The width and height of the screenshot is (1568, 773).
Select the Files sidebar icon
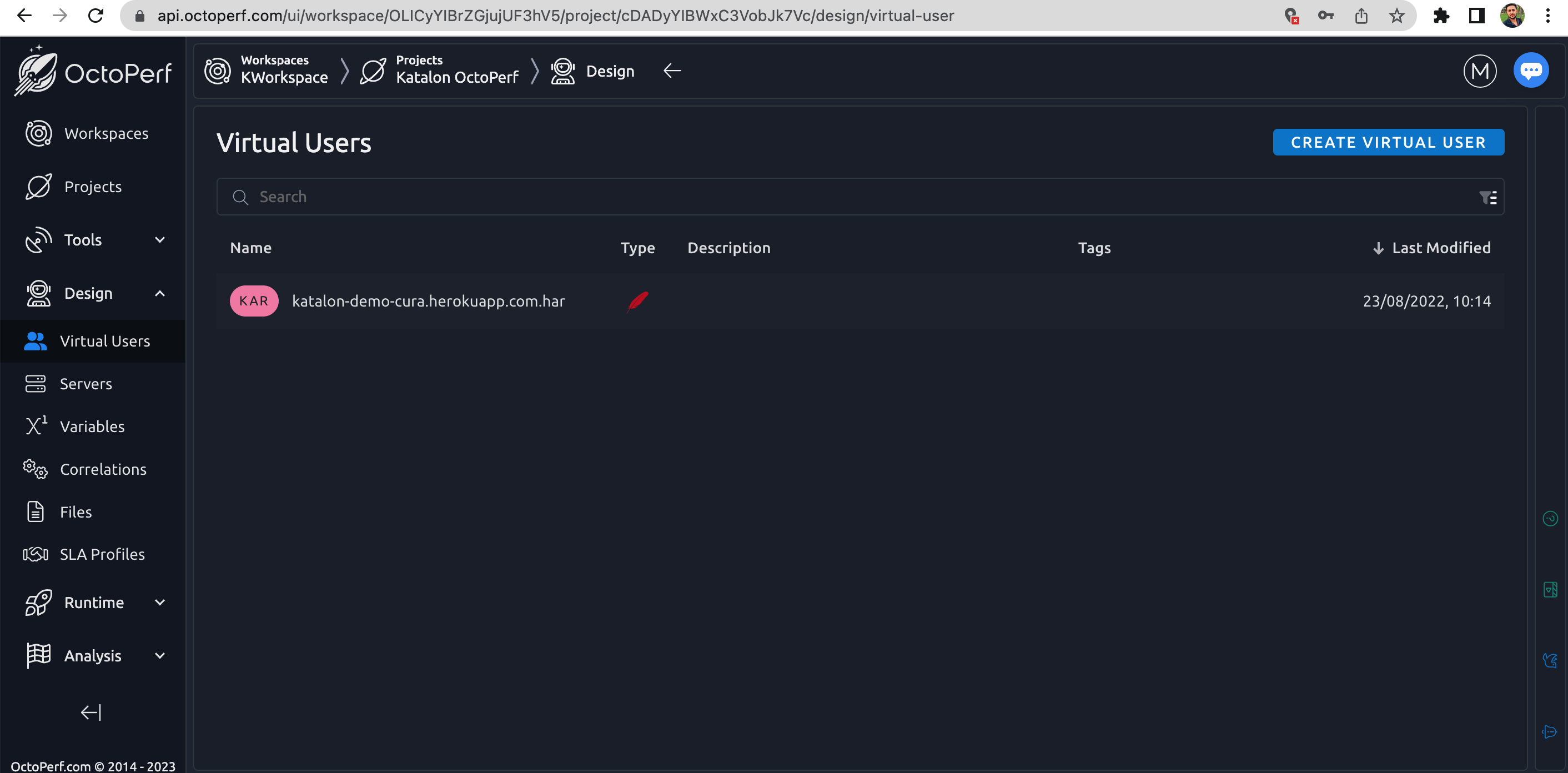click(x=36, y=511)
